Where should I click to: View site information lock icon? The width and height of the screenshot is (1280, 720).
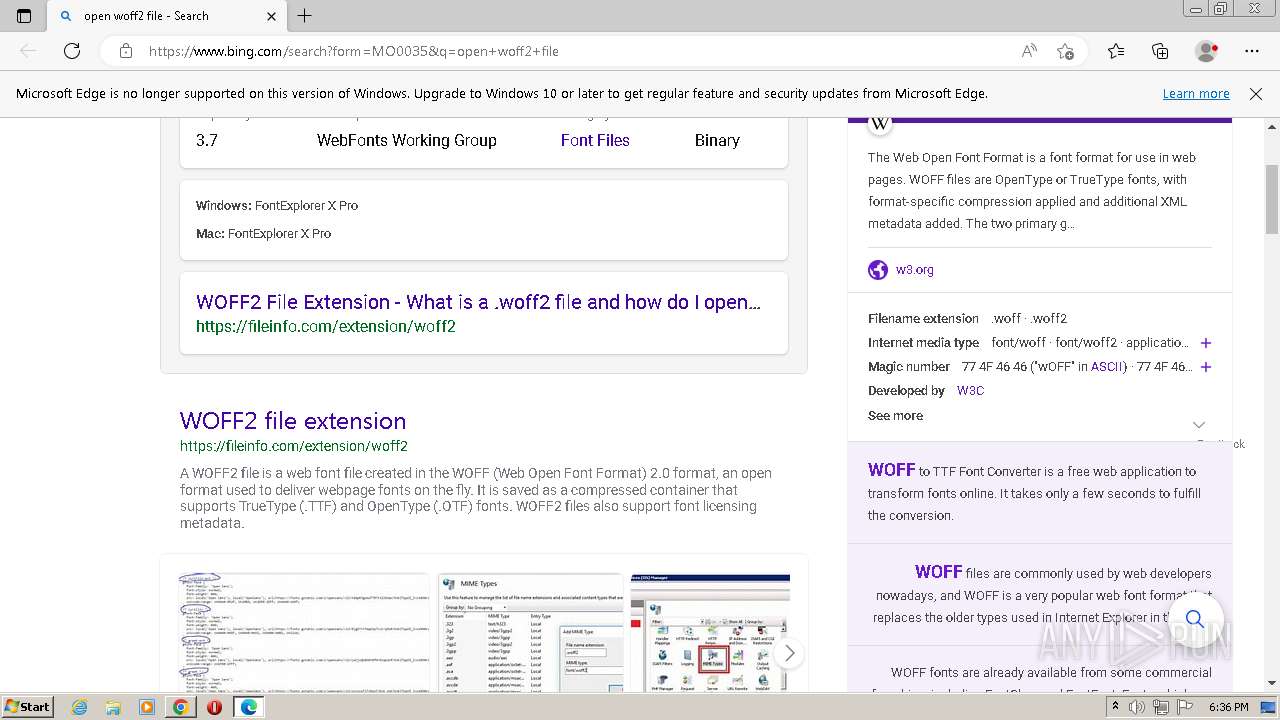pyautogui.click(x=126, y=51)
